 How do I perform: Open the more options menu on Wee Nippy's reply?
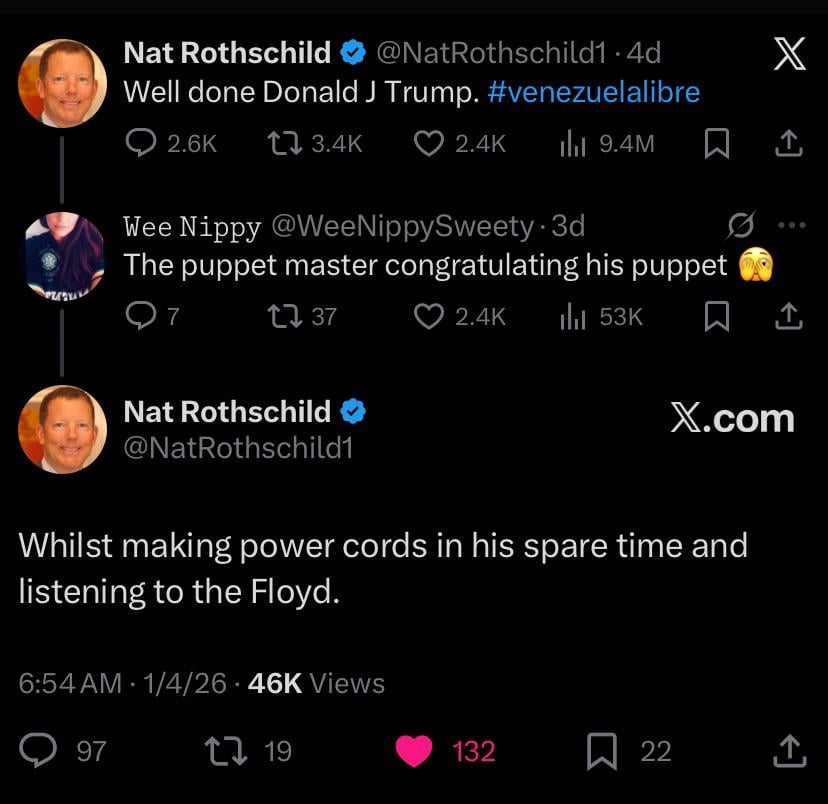[790, 226]
